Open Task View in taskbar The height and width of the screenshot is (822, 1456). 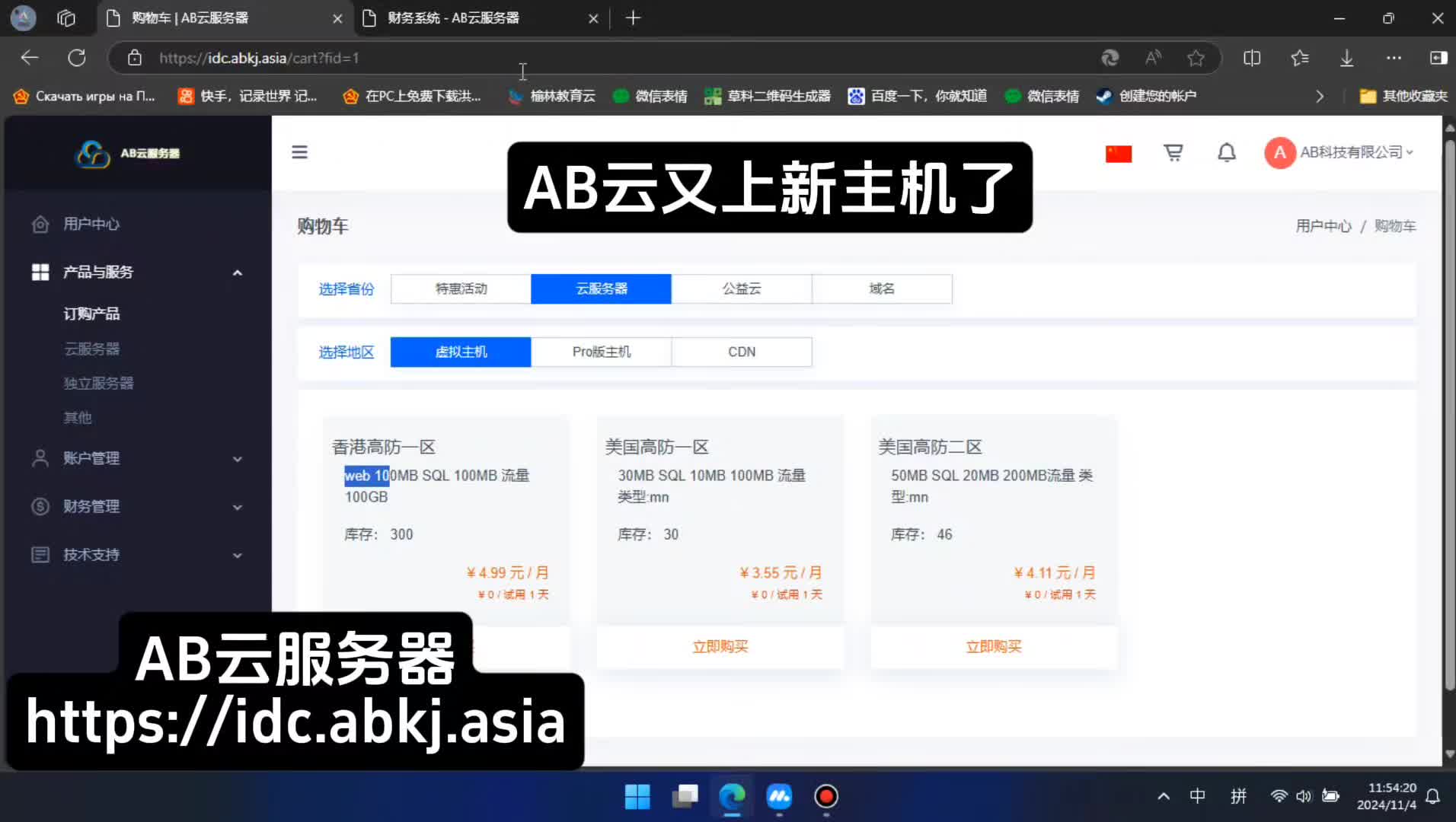685,797
